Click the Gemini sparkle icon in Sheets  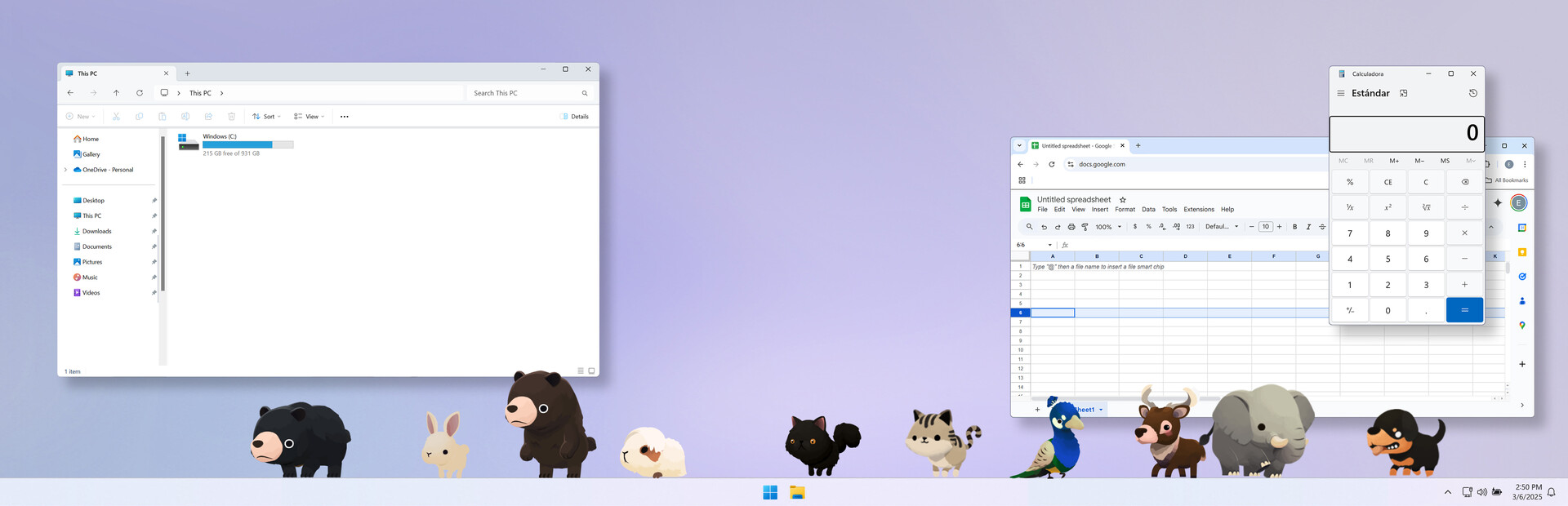click(x=1498, y=202)
